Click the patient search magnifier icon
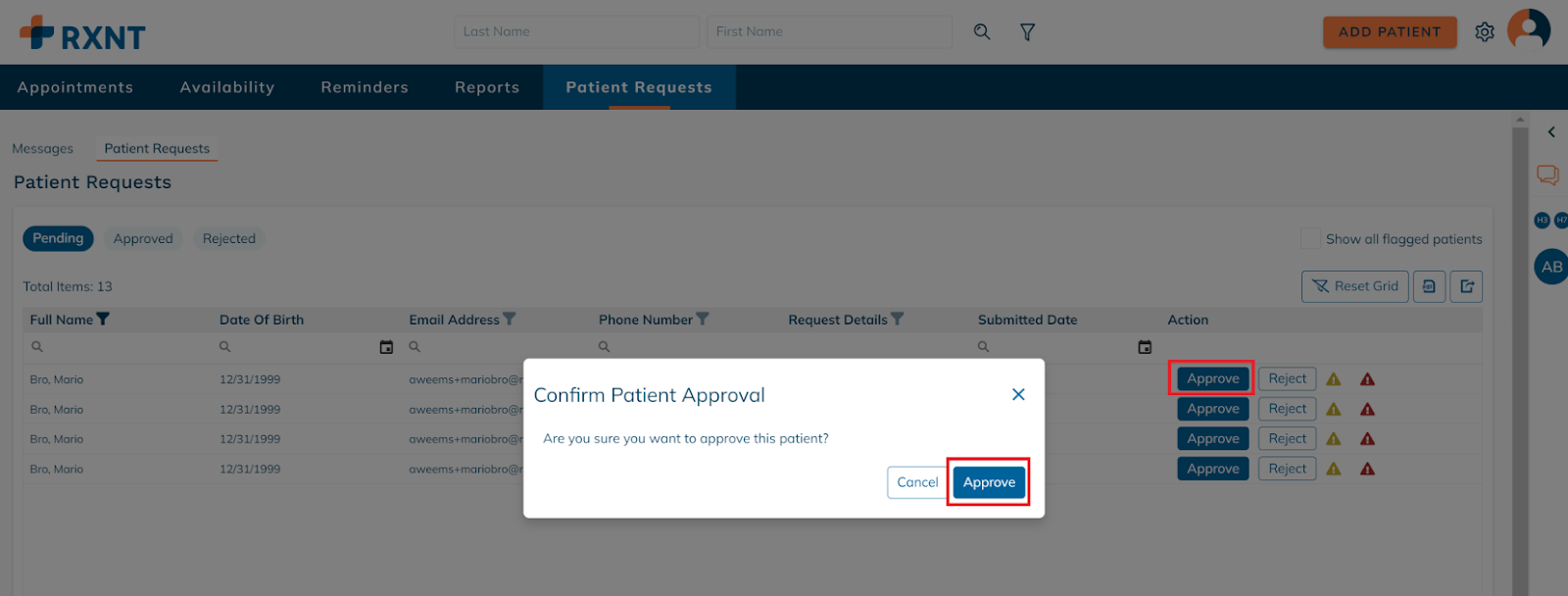Image resolution: width=1568 pixels, height=596 pixels. (981, 32)
